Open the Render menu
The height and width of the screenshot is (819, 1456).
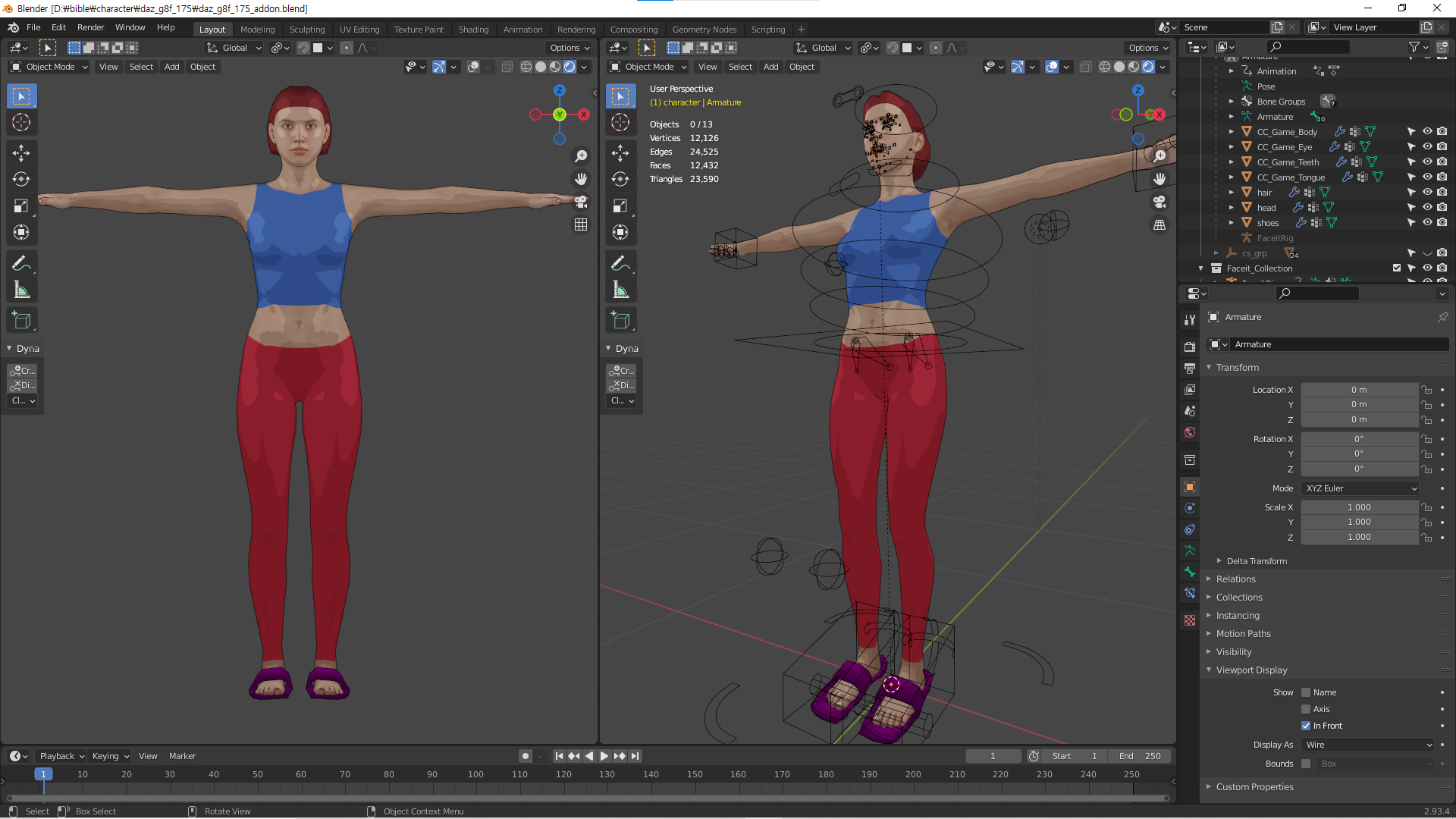(90, 27)
